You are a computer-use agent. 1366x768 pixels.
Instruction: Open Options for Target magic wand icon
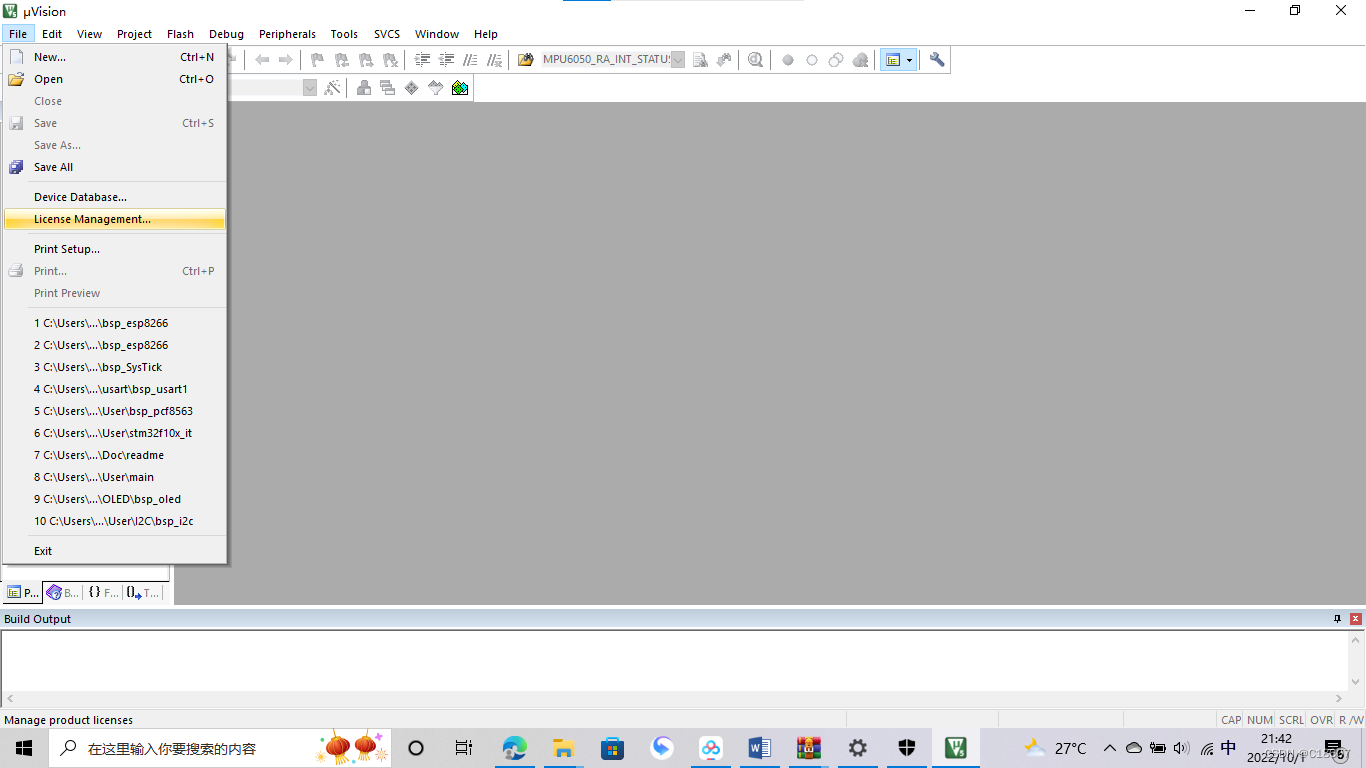tap(333, 88)
